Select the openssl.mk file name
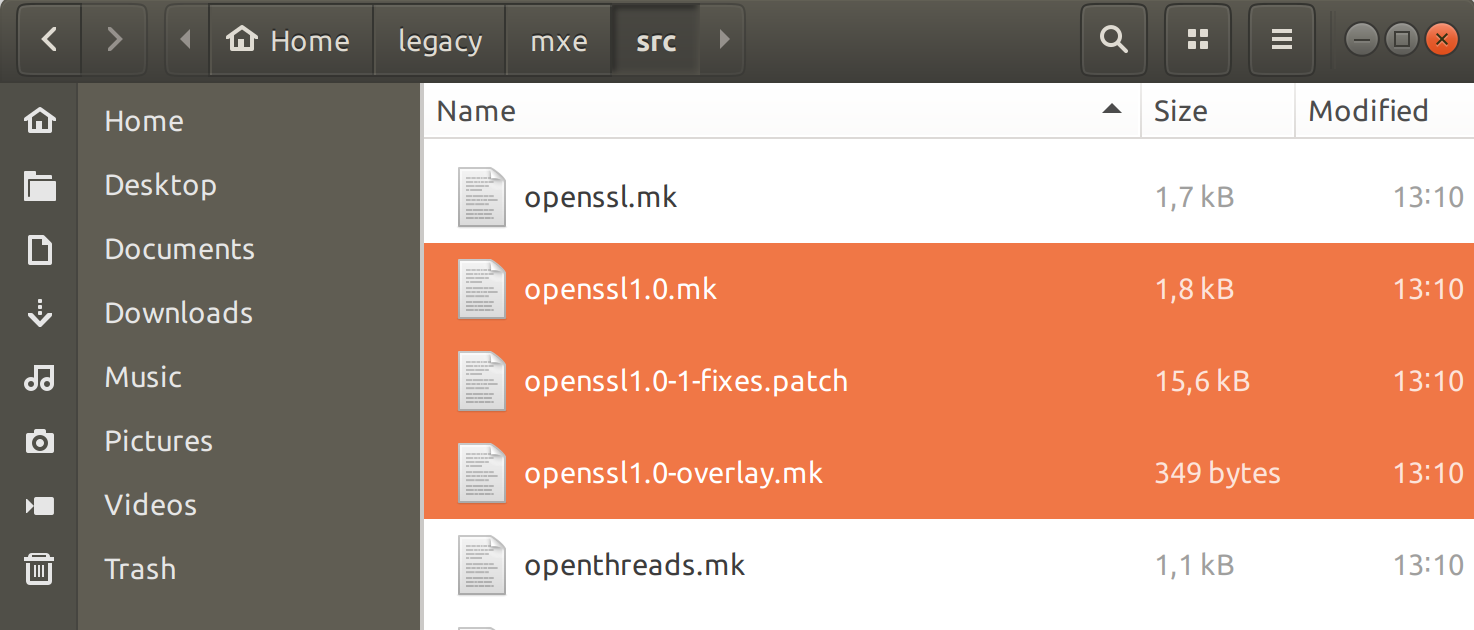Screen dimensions: 1474x630 pyautogui.click(x=601, y=197)
